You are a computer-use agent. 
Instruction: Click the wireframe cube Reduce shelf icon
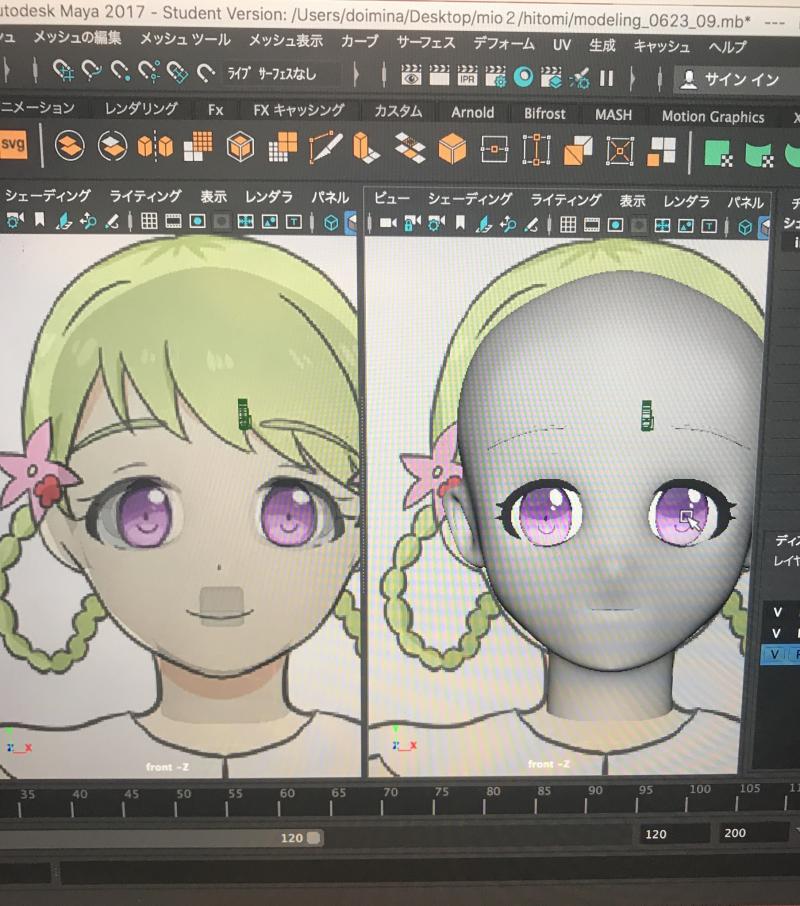tap(240, 147)
